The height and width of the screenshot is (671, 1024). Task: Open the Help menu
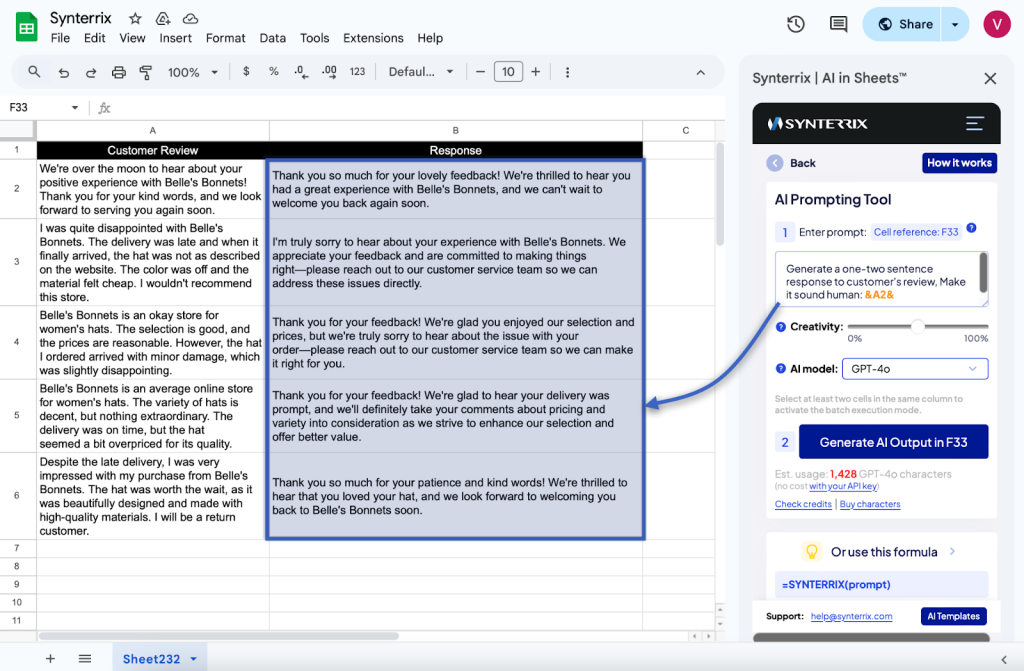point(430,38)
